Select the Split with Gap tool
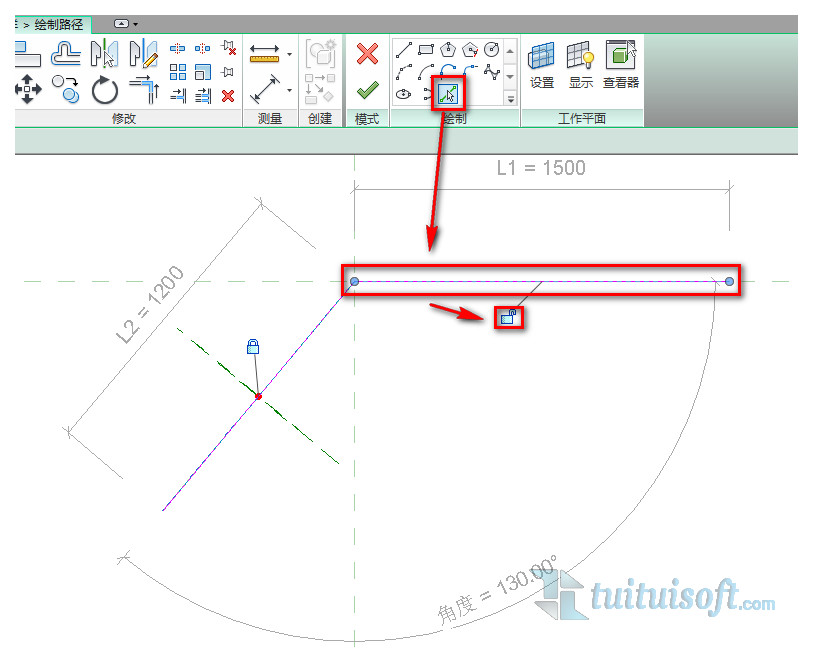 pyautogui.click(x=202, y=48)
